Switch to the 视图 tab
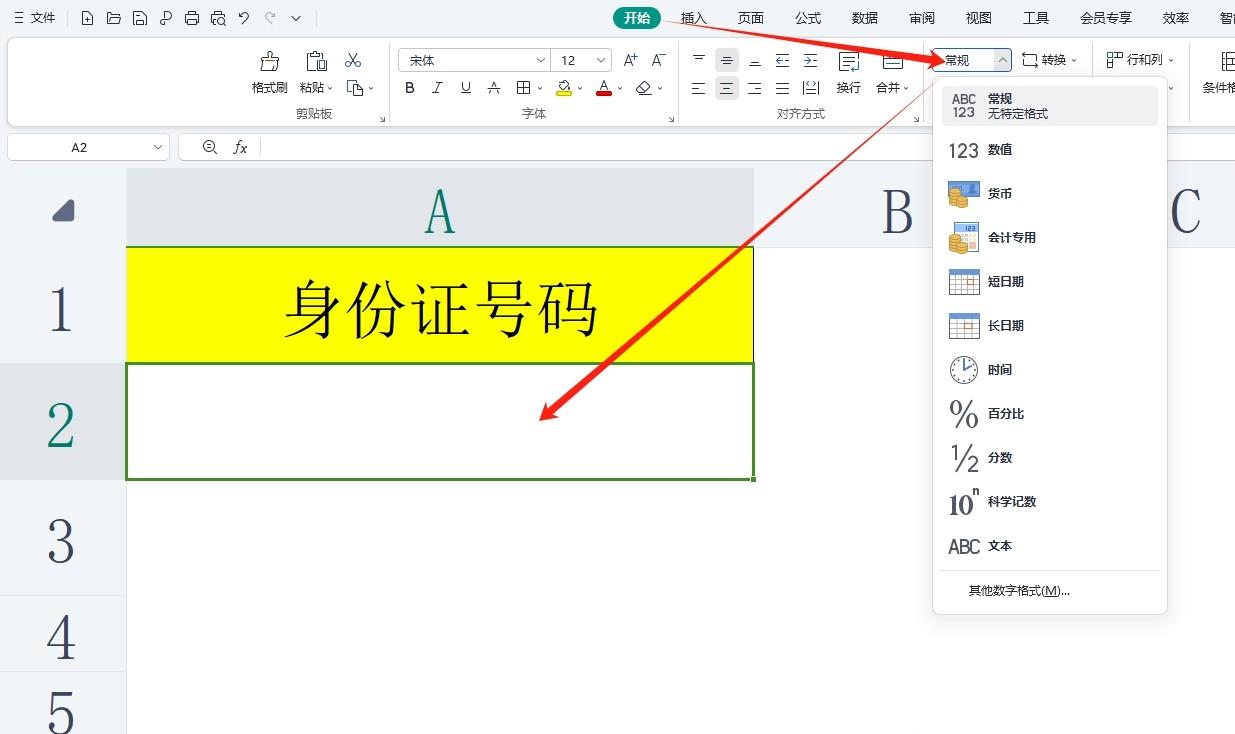This screenshot has width=1235, height=734. pos(979,18)
